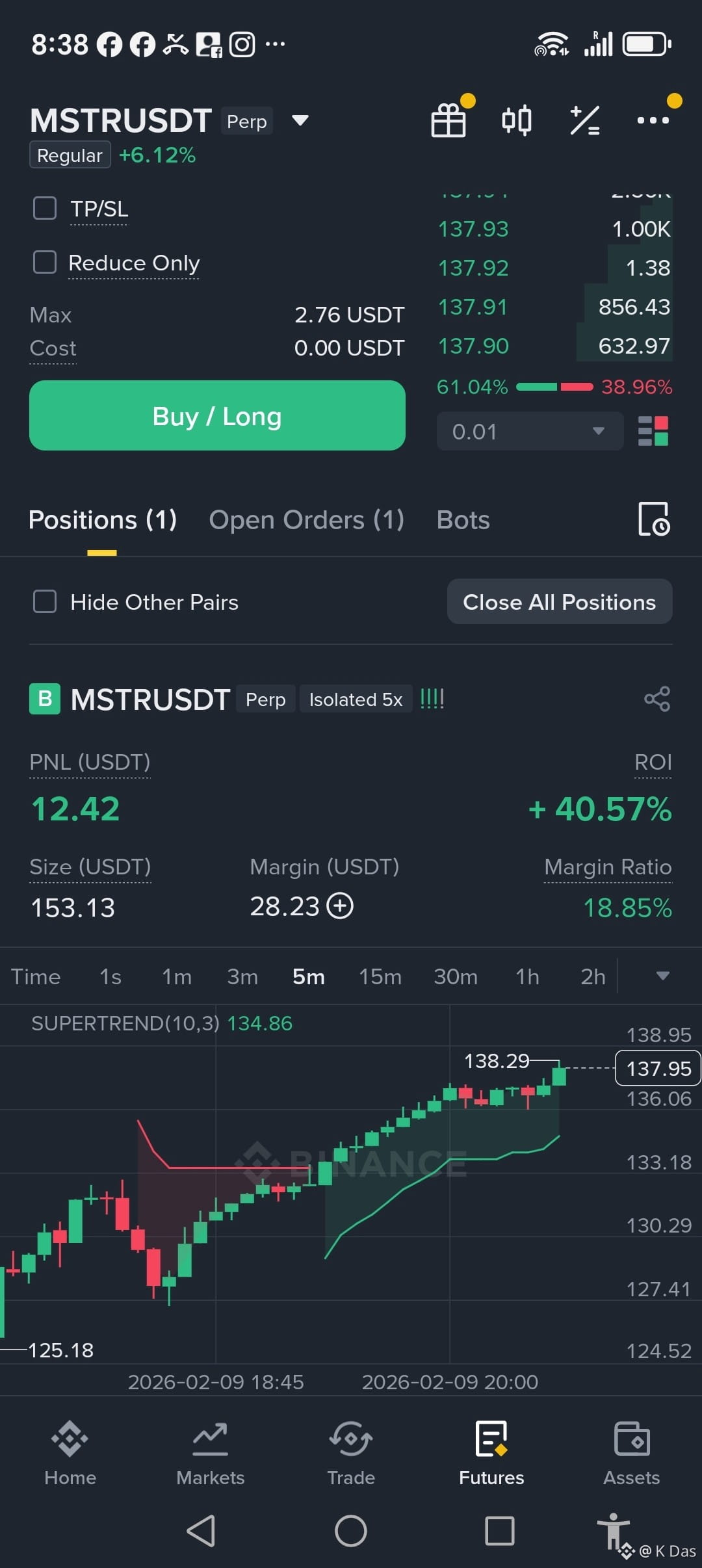702x1568 pixels.
Task: Select the 2h chart interval
Action: coord(593,976)
